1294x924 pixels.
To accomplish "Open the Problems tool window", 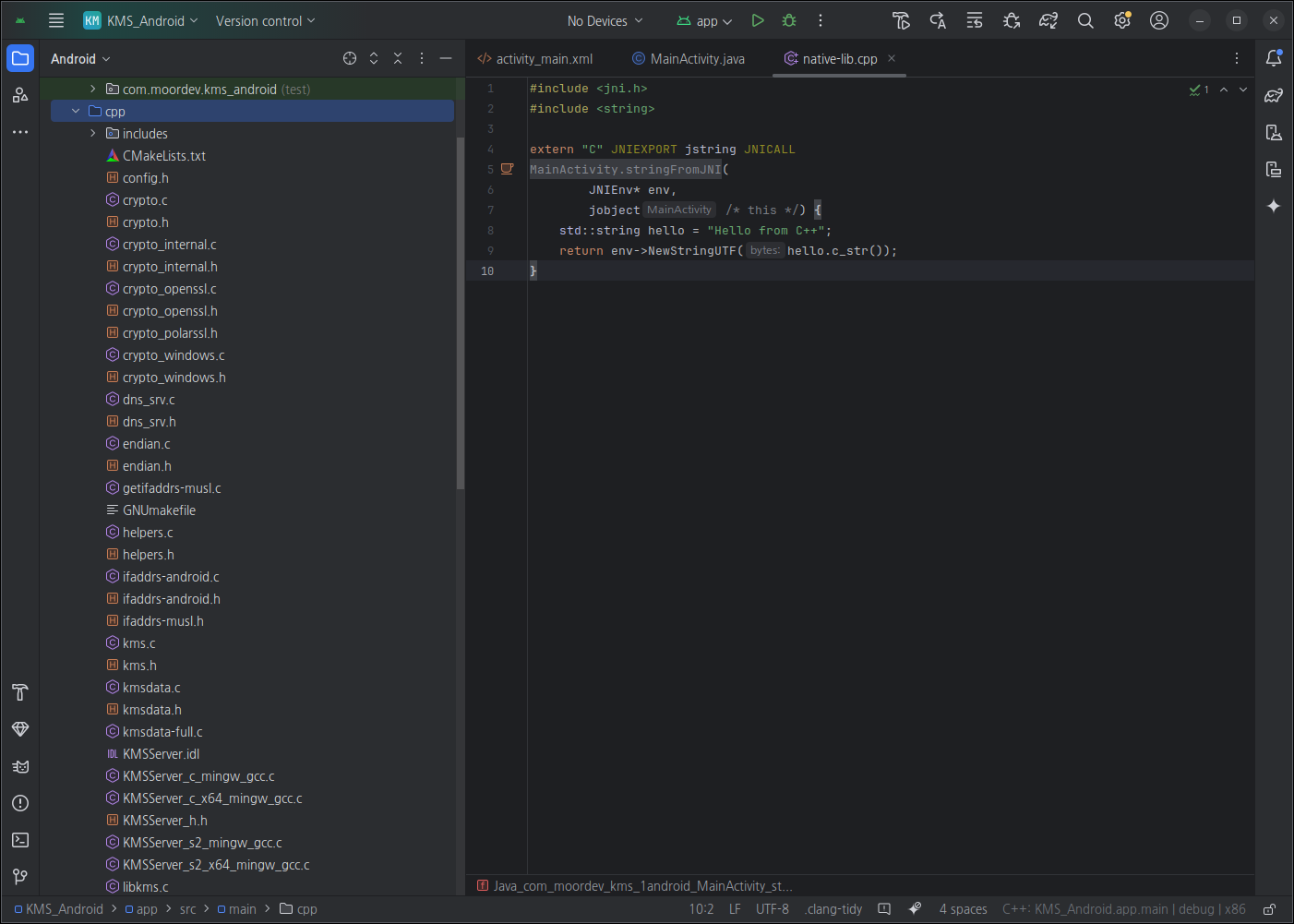I will pos(20,803).
